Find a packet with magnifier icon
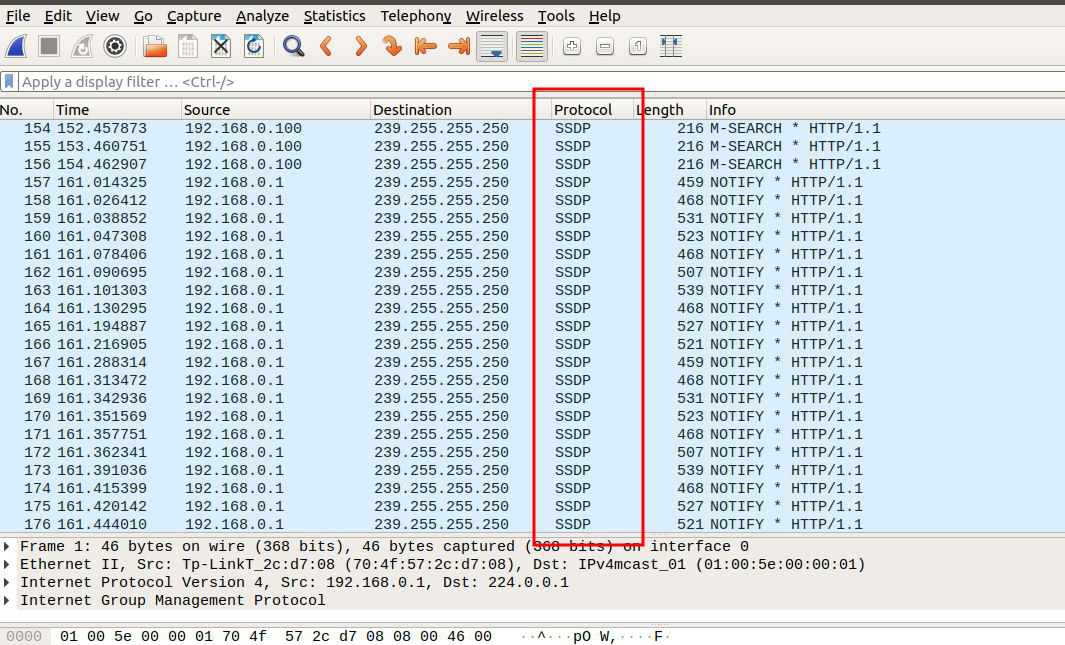The width and height of the screenshot is (1065, 645). [293, 46]
